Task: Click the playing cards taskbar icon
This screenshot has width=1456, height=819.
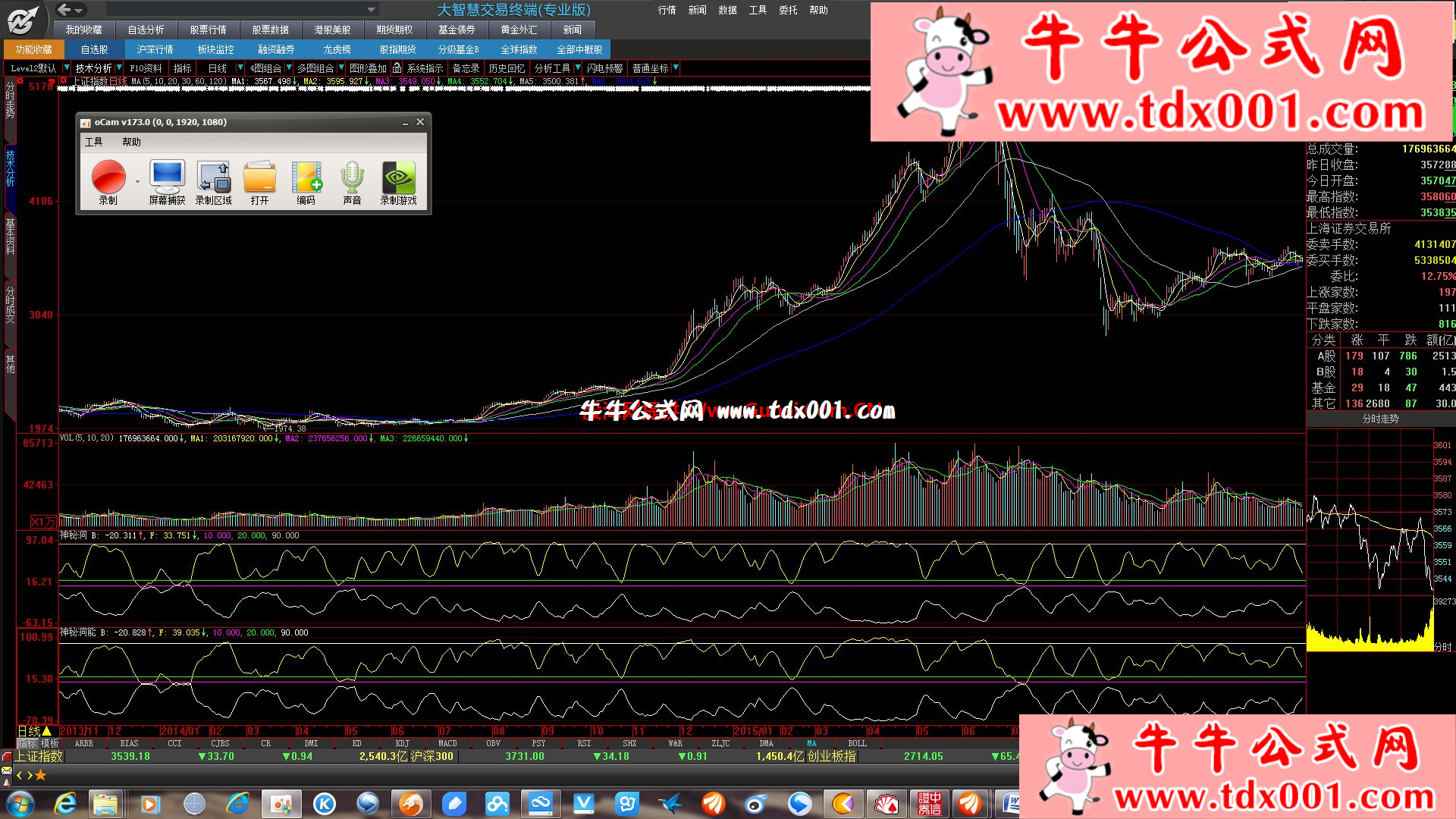Action: 886,803
